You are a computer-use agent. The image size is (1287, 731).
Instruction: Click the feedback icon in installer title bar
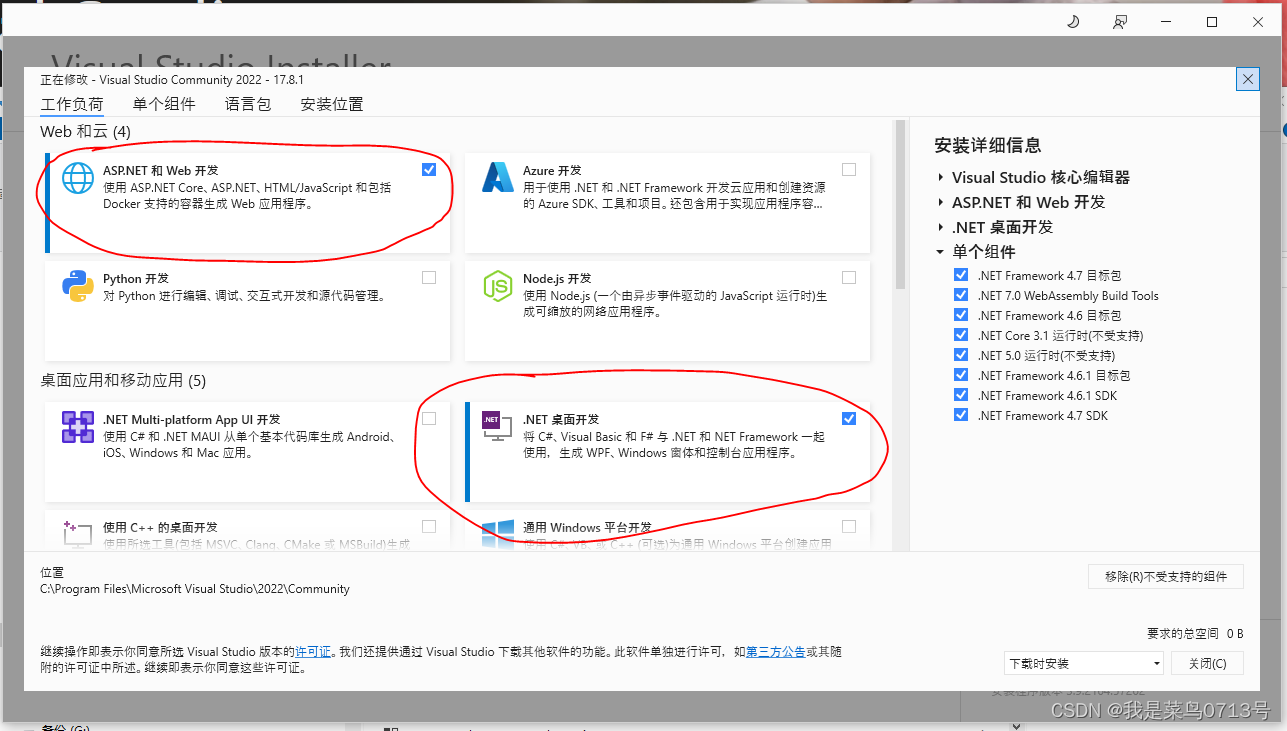click(x=1120, y=22)
